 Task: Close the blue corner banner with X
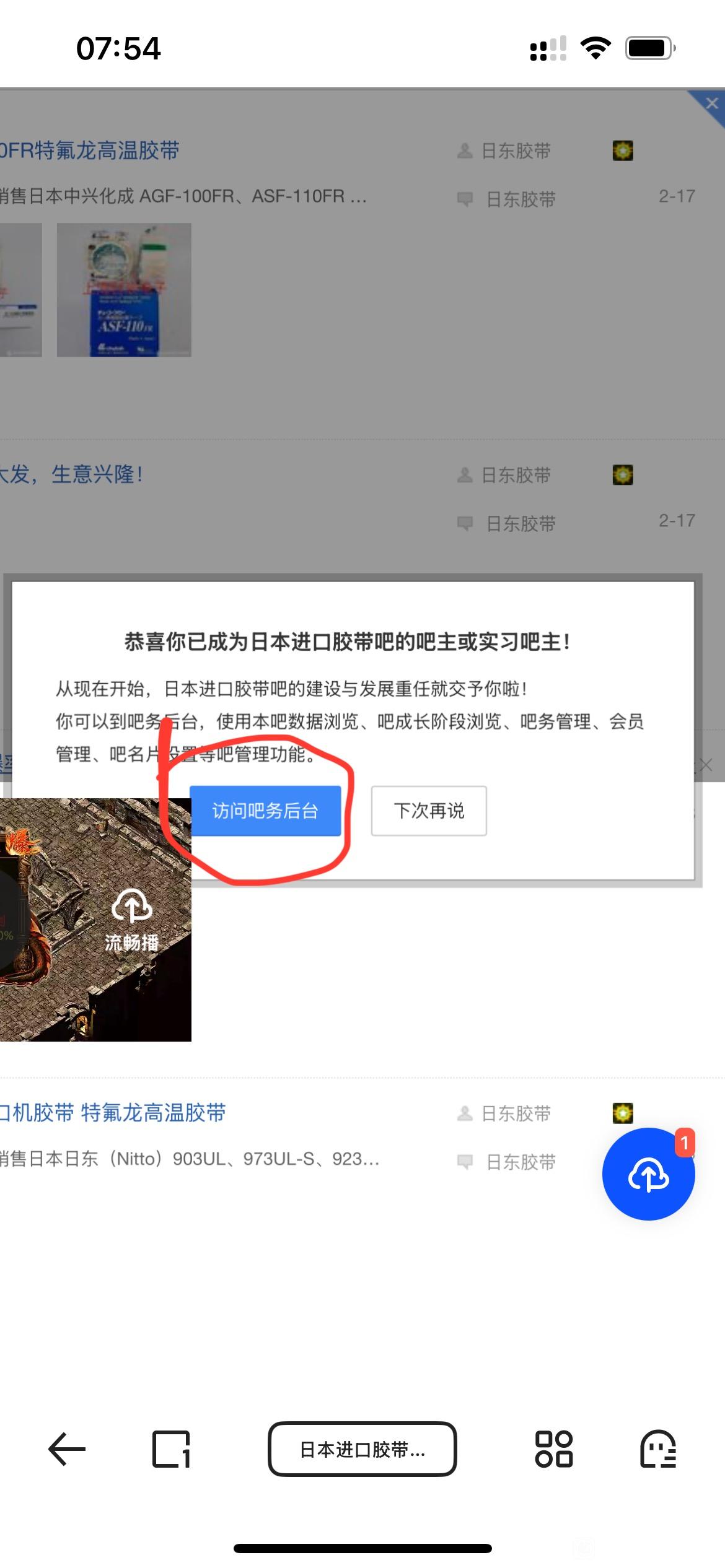tap(711, 103)
